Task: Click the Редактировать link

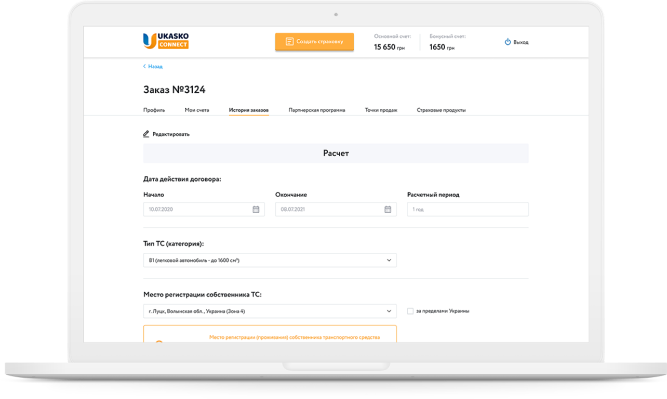Action: point(171,134)
